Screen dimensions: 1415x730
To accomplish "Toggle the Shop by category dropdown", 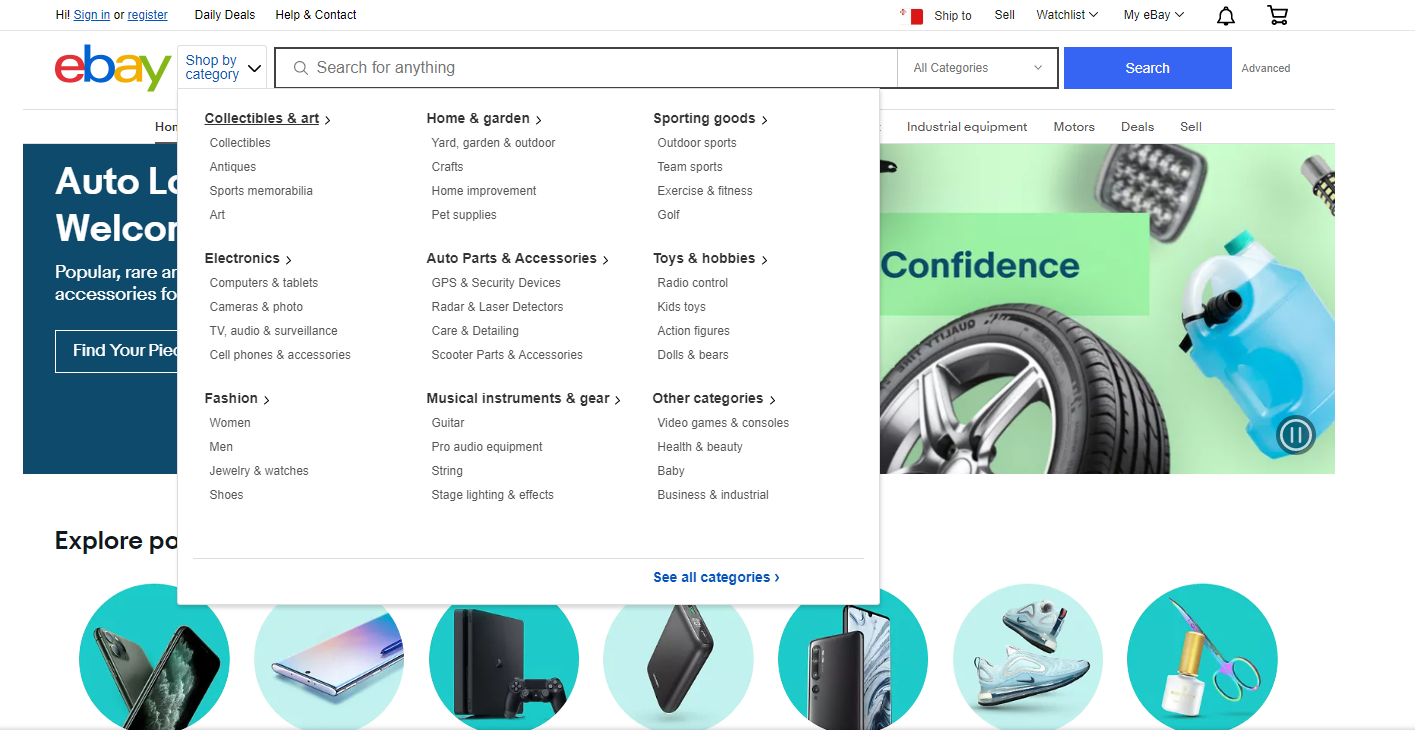I will tap(222, 68).
